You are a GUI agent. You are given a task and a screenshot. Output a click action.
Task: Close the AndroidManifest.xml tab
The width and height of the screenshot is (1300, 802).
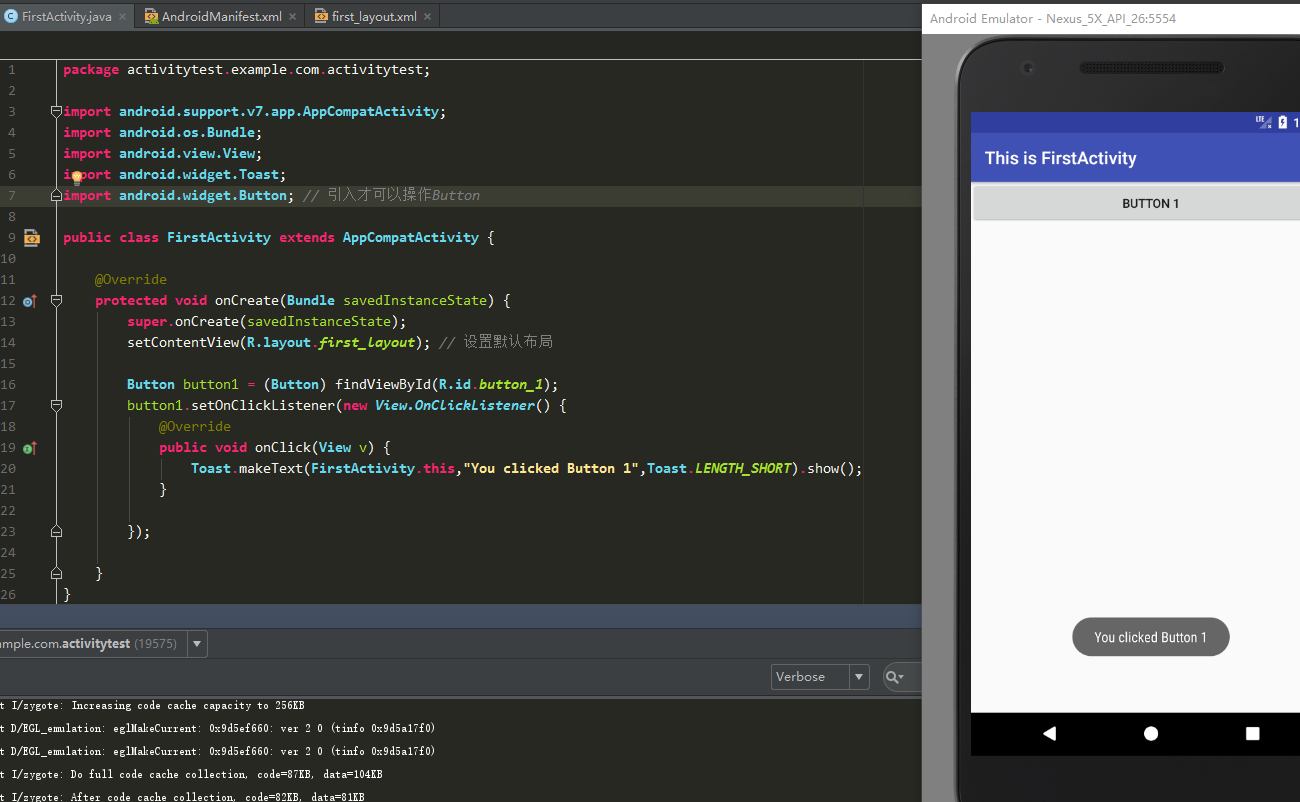(x=293, y=17)
